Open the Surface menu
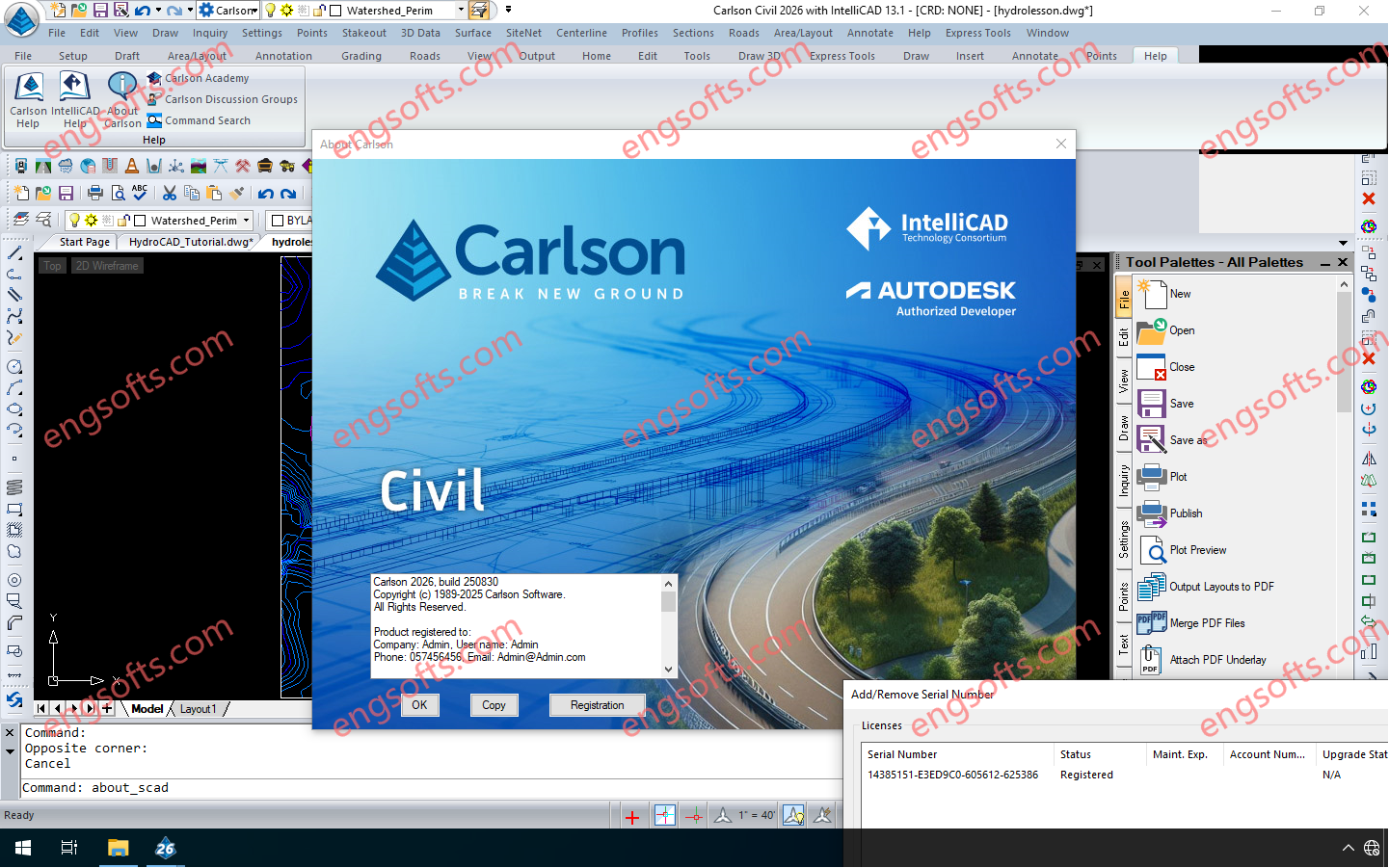1389x868 pixels. pos(473,33)
